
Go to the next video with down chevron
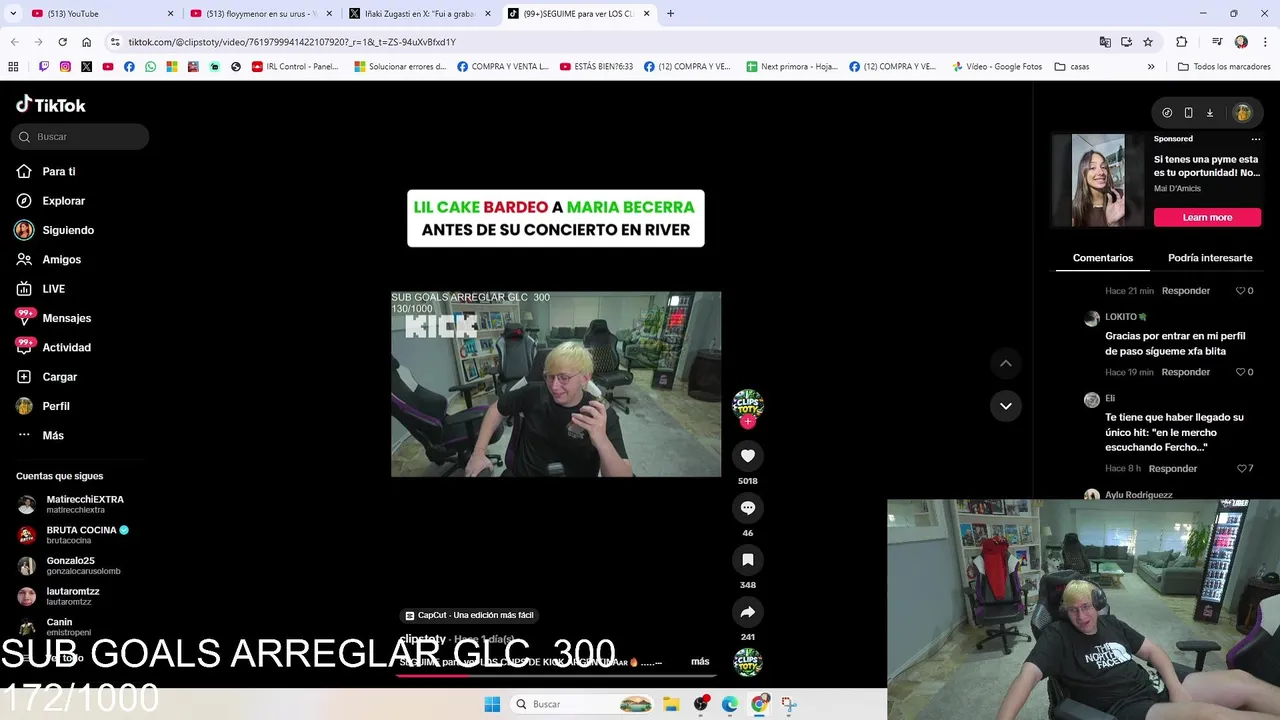(1006, 406)
